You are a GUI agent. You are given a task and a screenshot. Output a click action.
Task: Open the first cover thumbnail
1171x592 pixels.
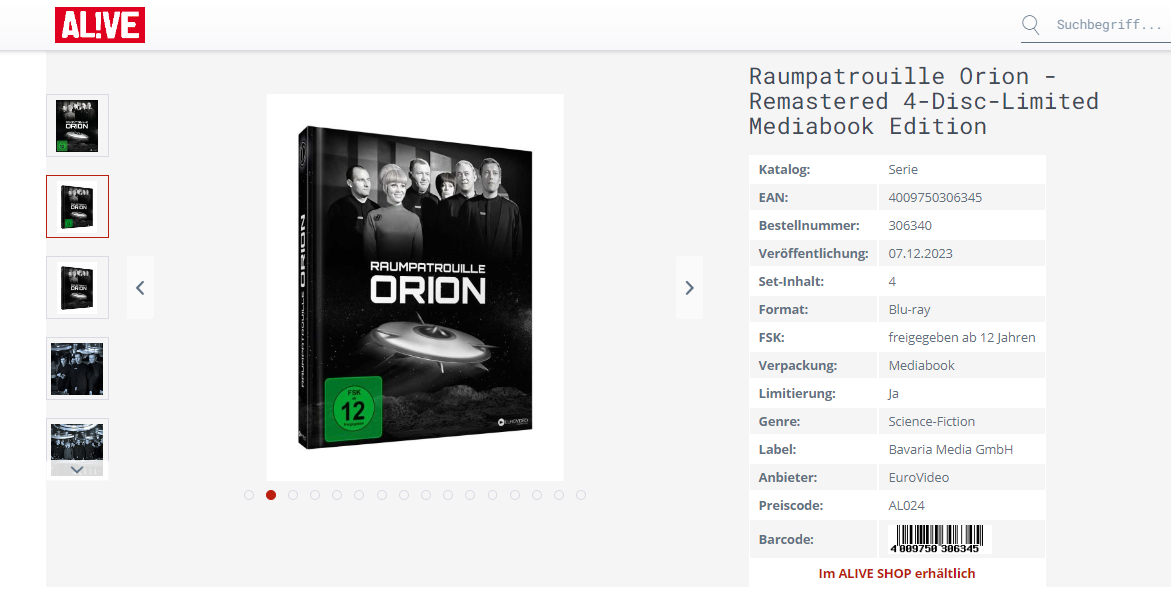coord(78,125)
